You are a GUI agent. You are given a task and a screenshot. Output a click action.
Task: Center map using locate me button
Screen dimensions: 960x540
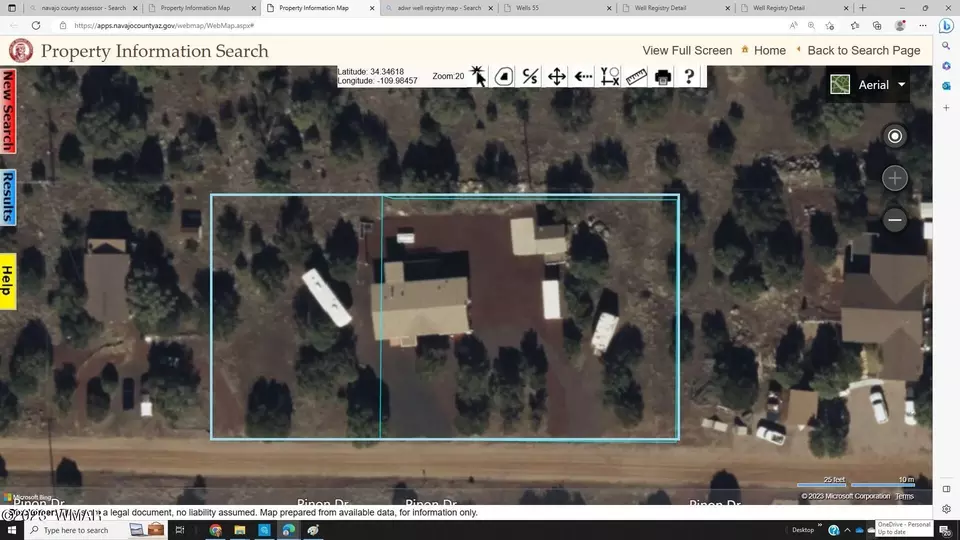coord(894,136)
